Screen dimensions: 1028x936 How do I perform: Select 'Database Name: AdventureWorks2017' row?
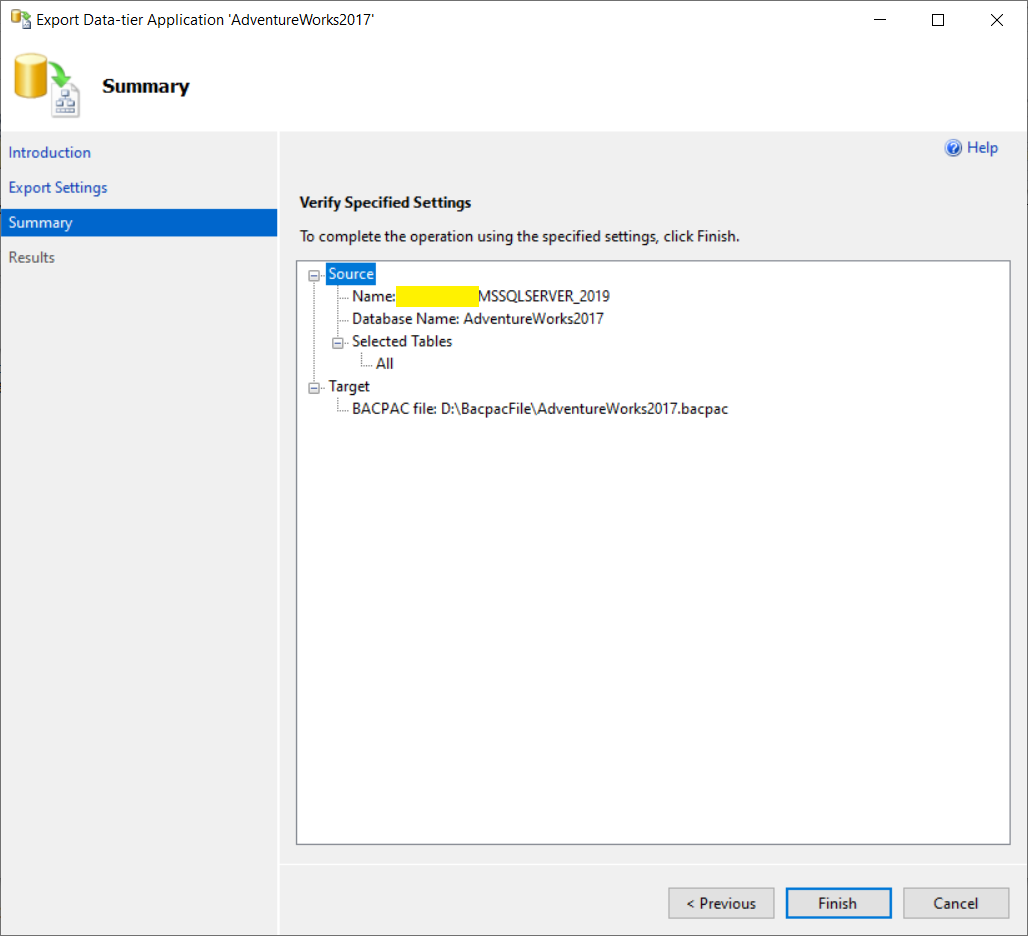tap(477, 319)
